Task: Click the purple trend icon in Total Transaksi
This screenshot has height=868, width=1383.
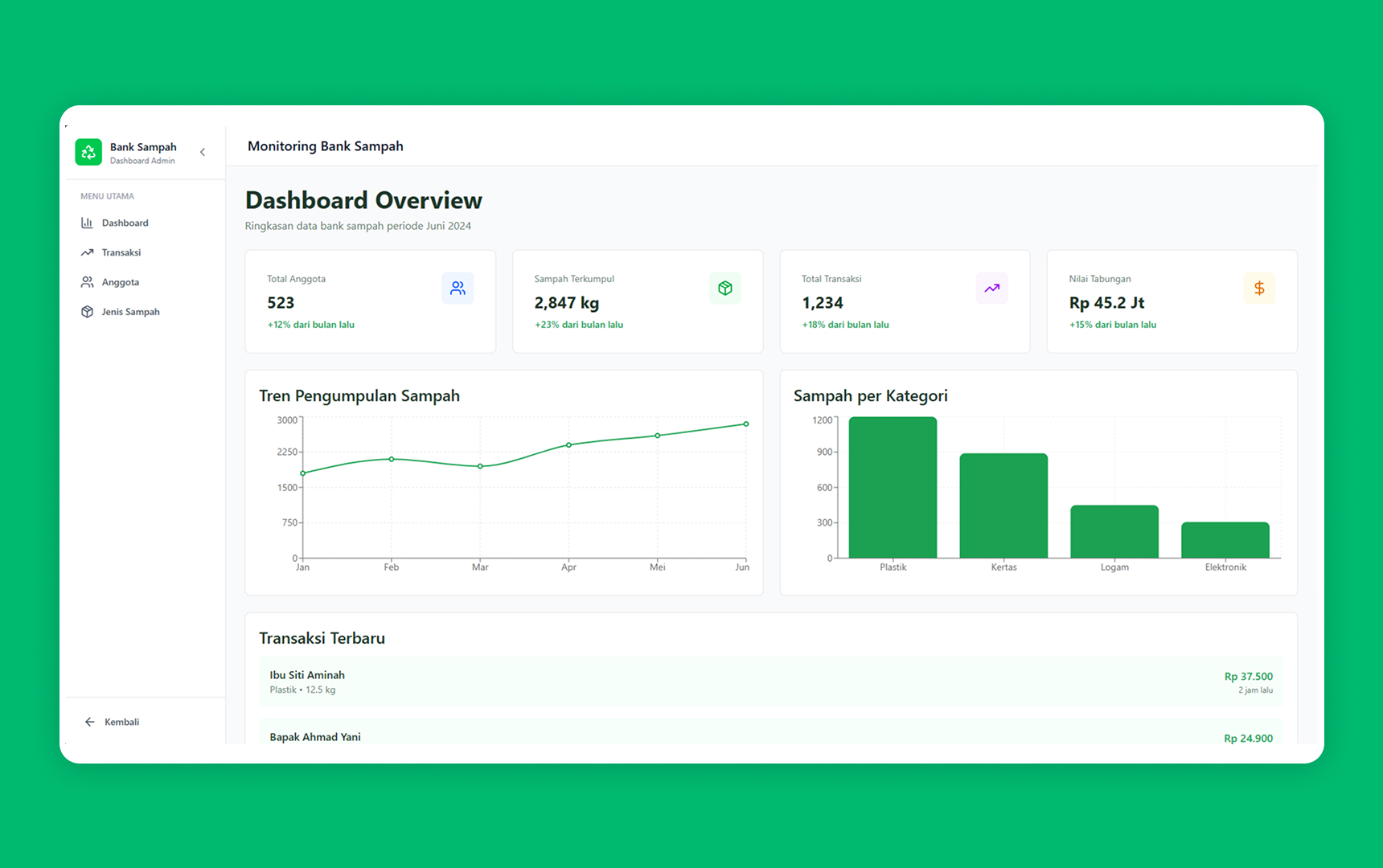Action: point(991,289)
